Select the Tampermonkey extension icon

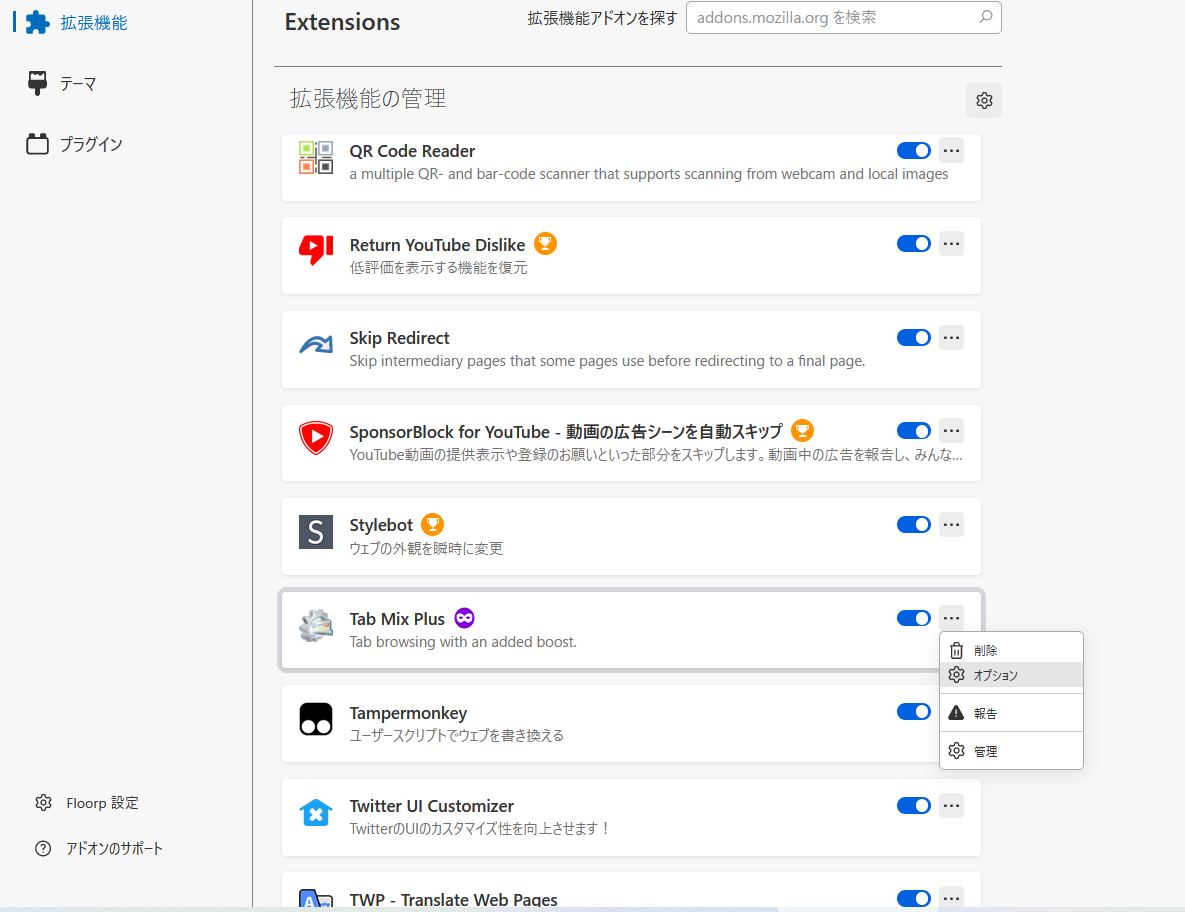[x=316, y=718]
